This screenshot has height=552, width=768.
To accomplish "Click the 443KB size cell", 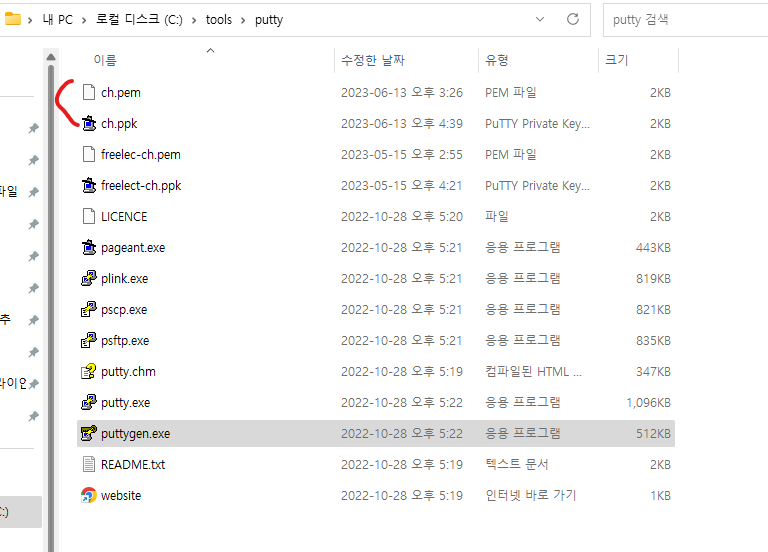I will (653, 248).
